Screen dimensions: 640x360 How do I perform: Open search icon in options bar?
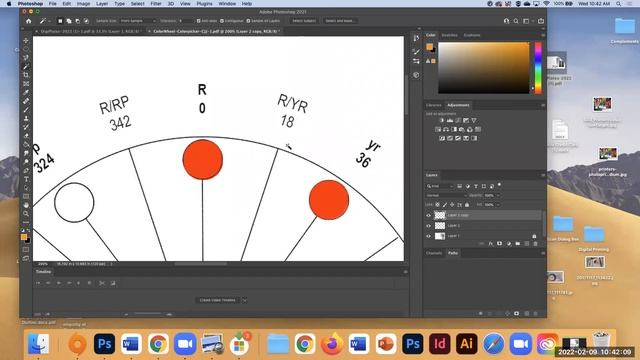[516, 21]
